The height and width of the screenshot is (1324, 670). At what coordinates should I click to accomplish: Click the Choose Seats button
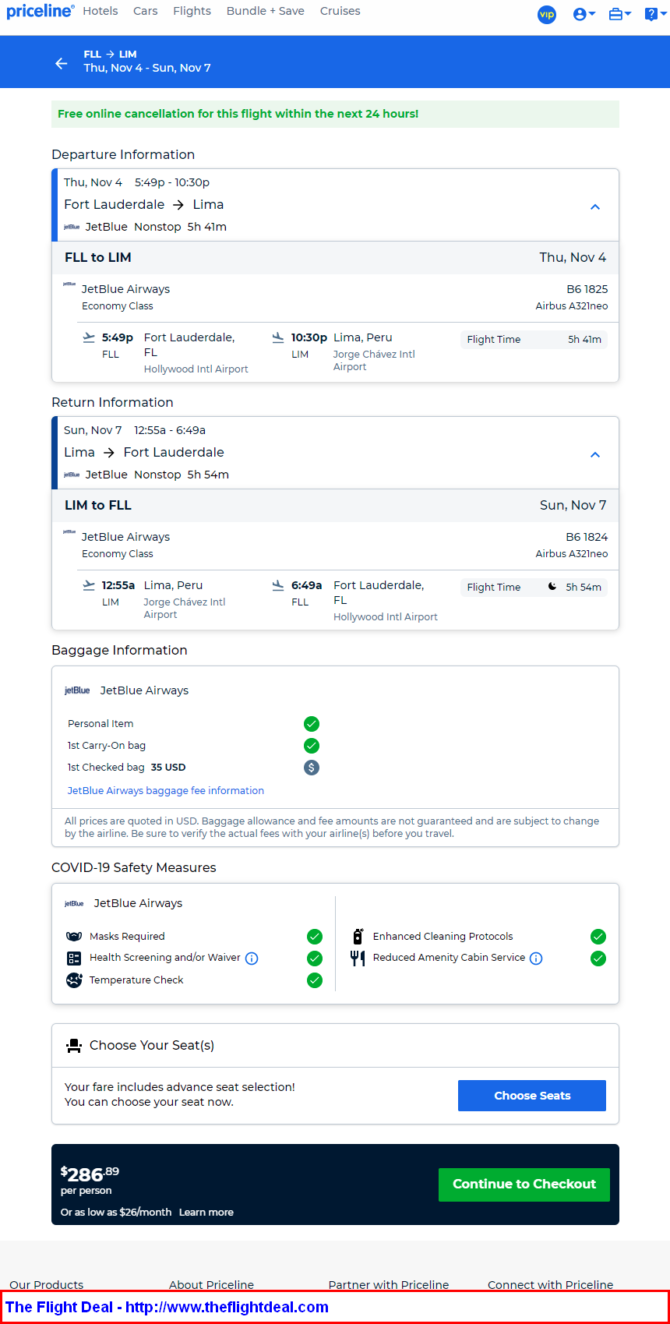coord(532,1095)
